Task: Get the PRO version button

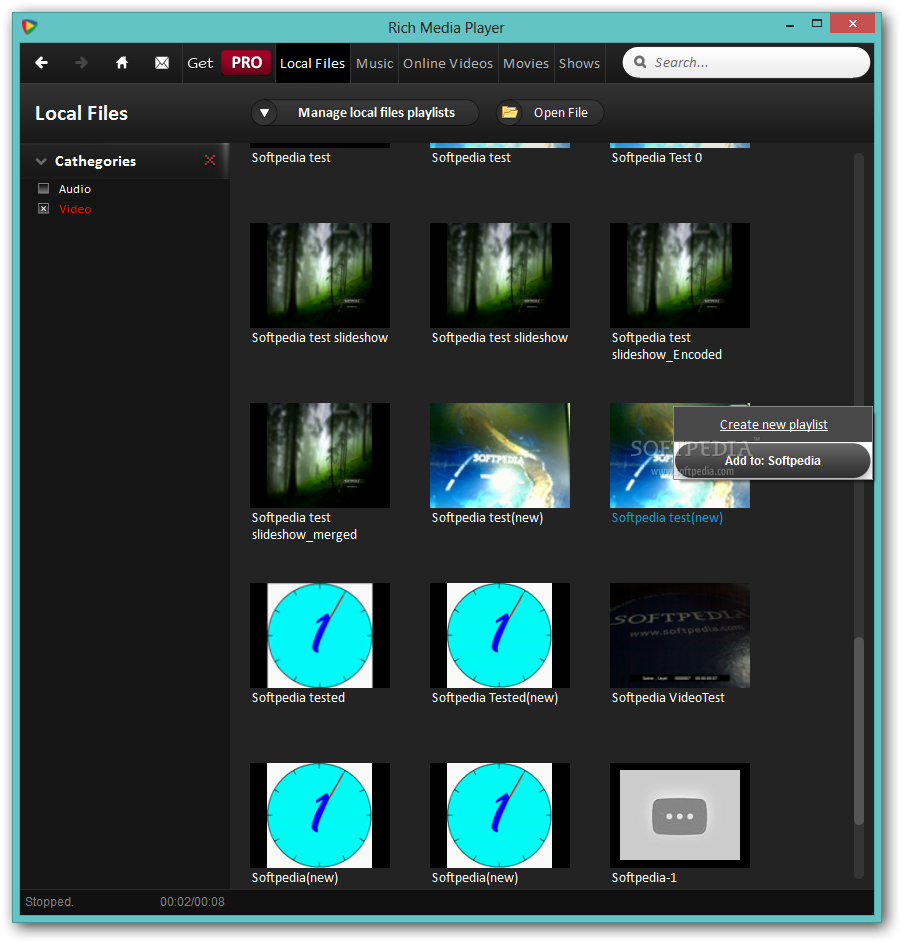Action: click(x=247, y=63)
